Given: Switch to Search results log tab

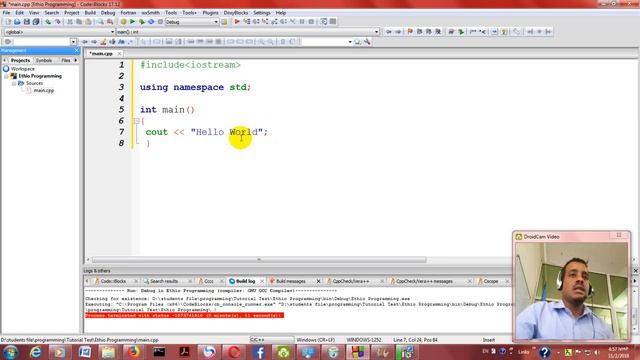Looking at the screenshot, I should (164, 281).
